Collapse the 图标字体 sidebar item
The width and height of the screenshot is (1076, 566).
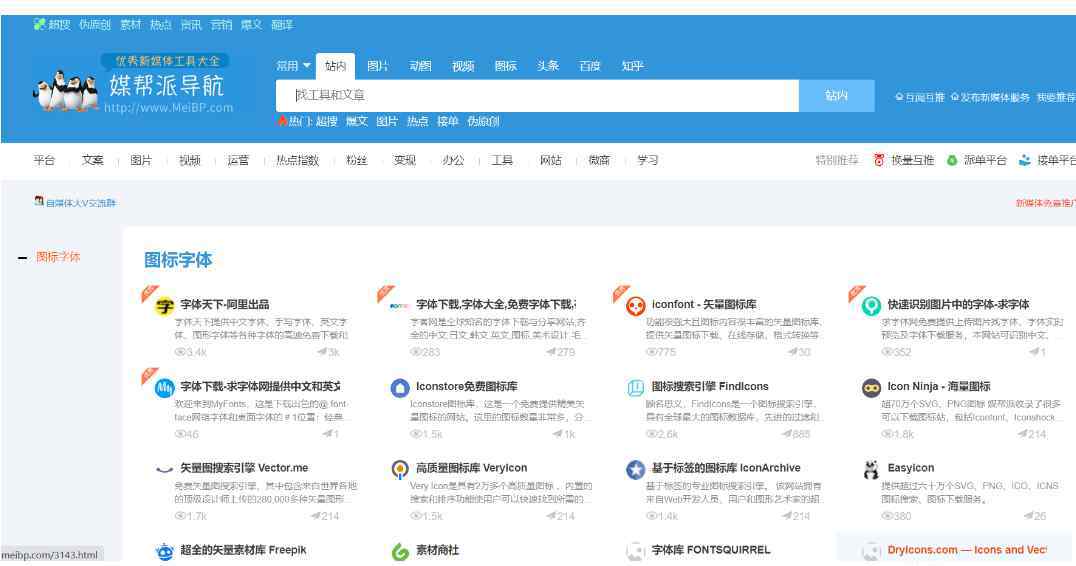22,258
